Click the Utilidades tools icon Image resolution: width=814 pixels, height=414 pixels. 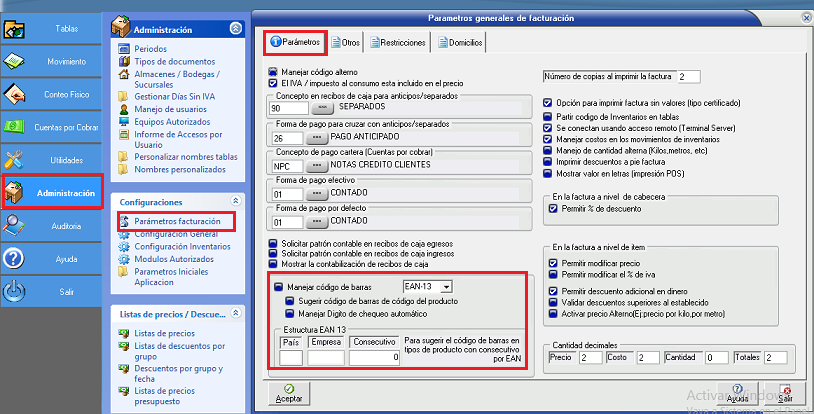16,160
